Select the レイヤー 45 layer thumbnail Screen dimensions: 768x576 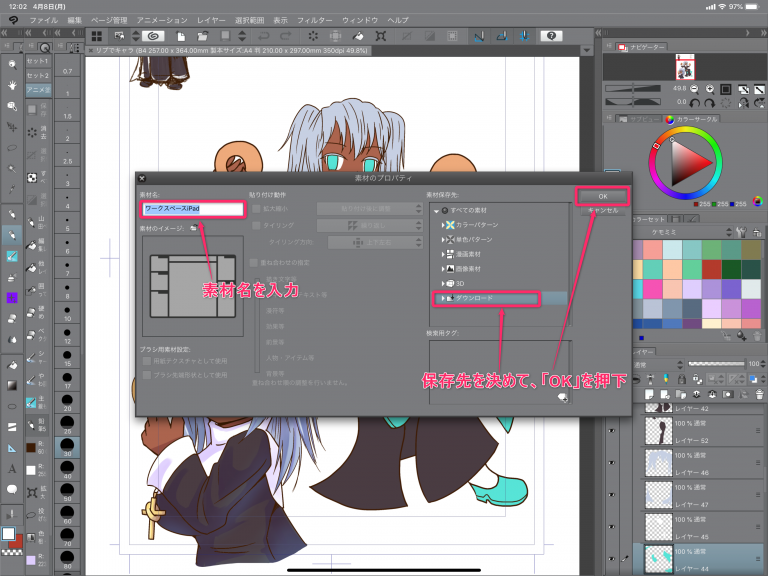658,527
